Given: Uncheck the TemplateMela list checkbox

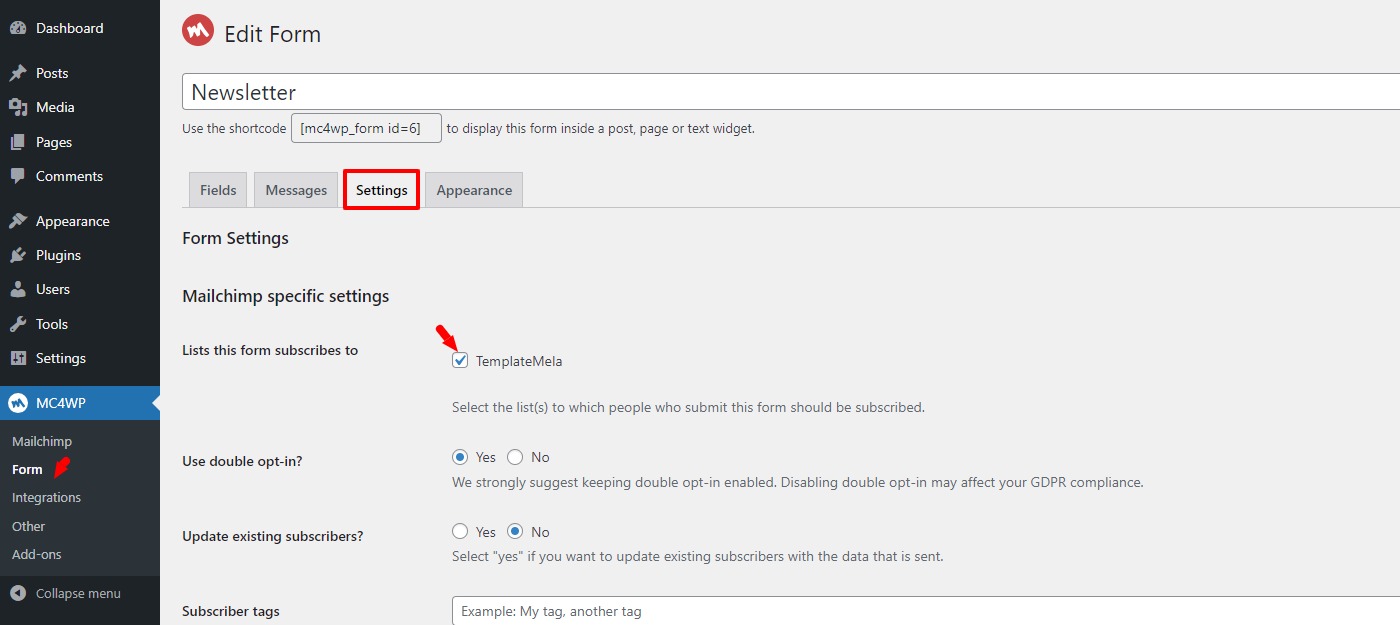Looking at the screenshot, I should [460, 360].
